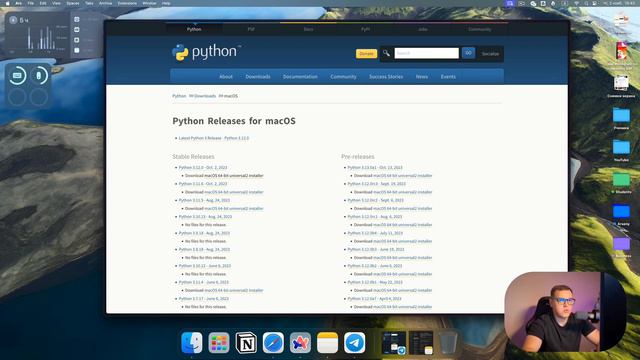Open Notes from the Dock
Screen dimensions: 640x360
pos(327,342)
